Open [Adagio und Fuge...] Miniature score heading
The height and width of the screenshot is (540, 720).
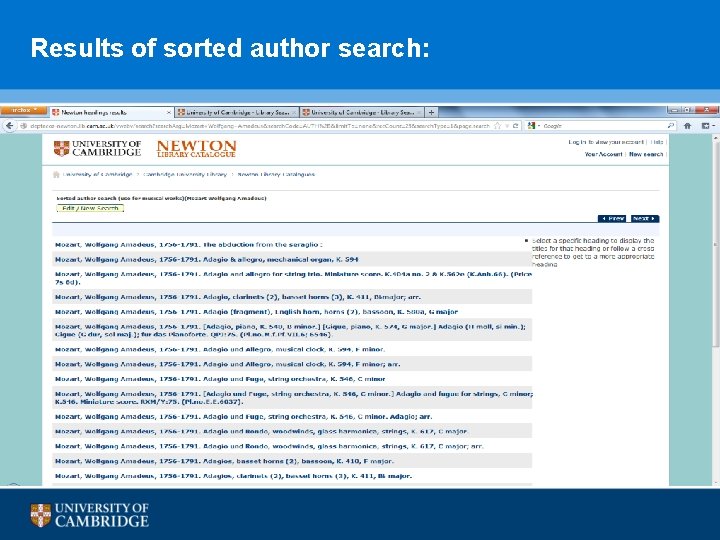pyautogui.click(x=294, y=398)
